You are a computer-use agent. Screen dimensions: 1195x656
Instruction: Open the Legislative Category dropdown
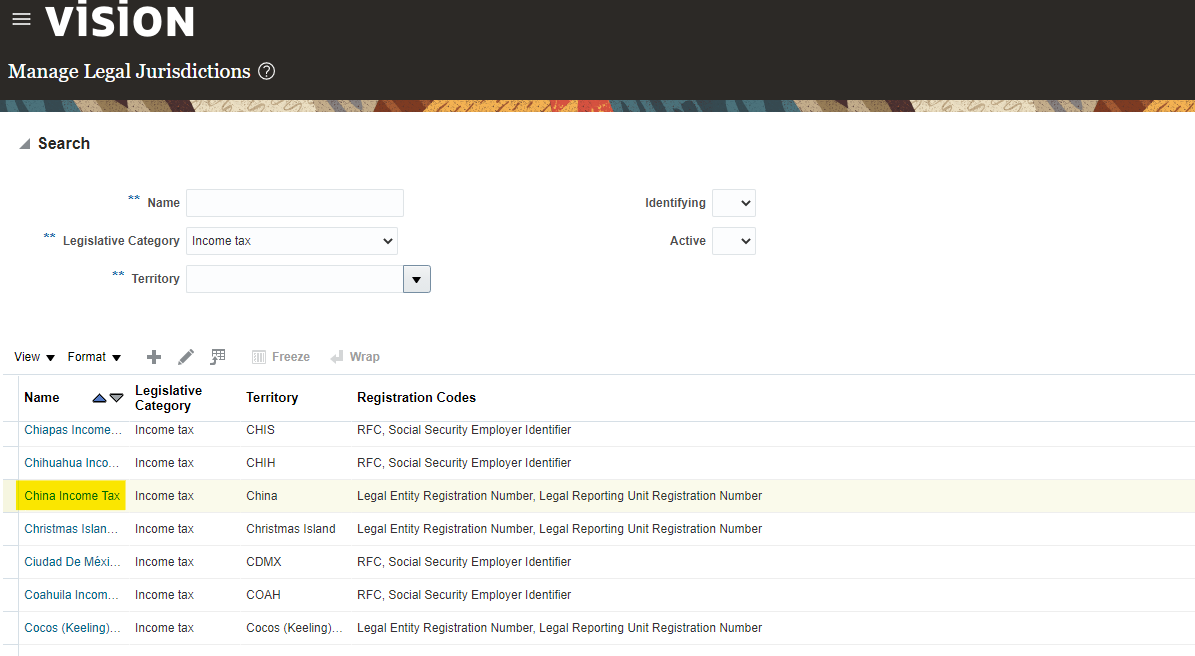coord(292,241)
